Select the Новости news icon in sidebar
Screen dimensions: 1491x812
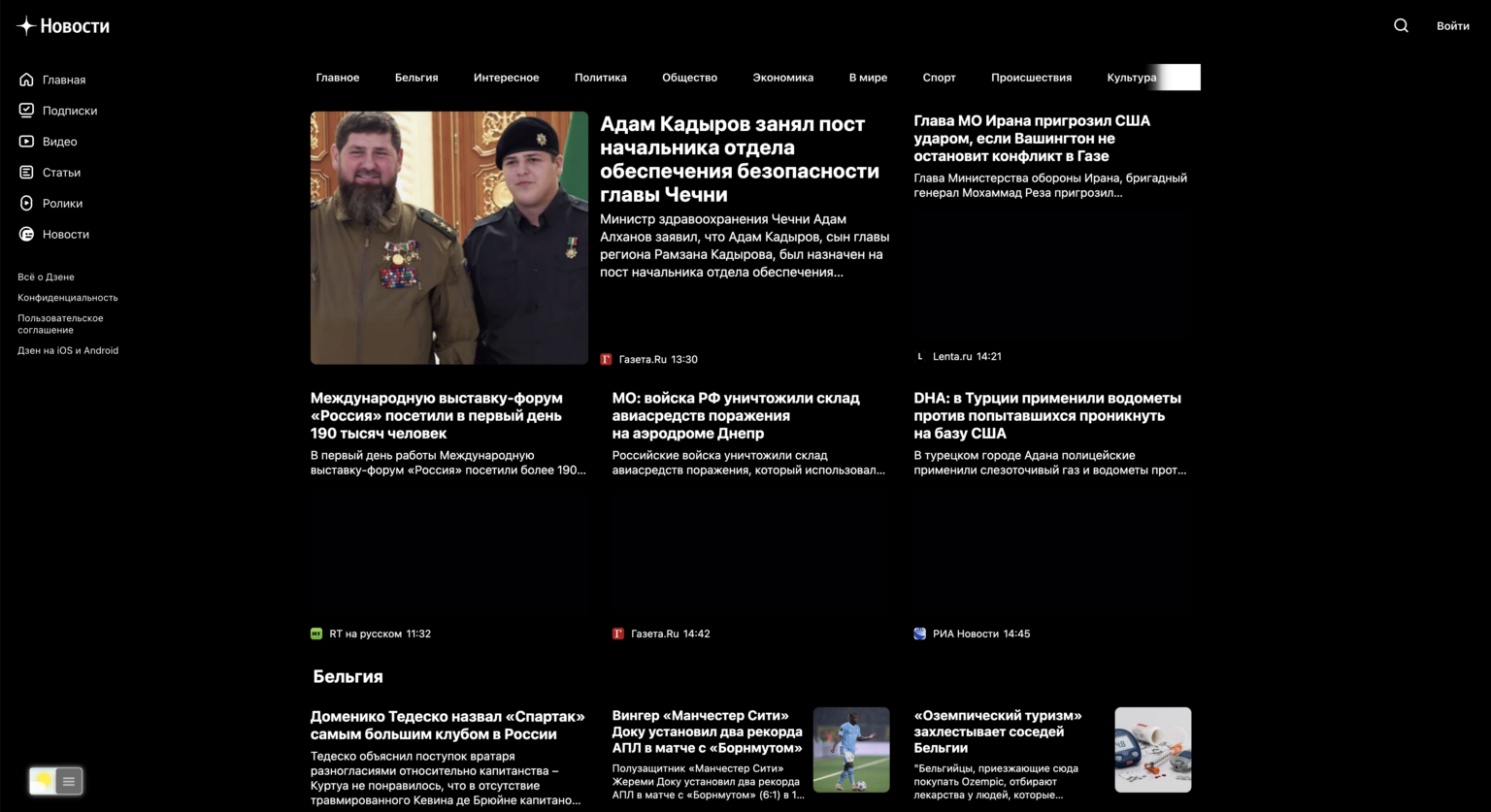(x=26, y=234)
